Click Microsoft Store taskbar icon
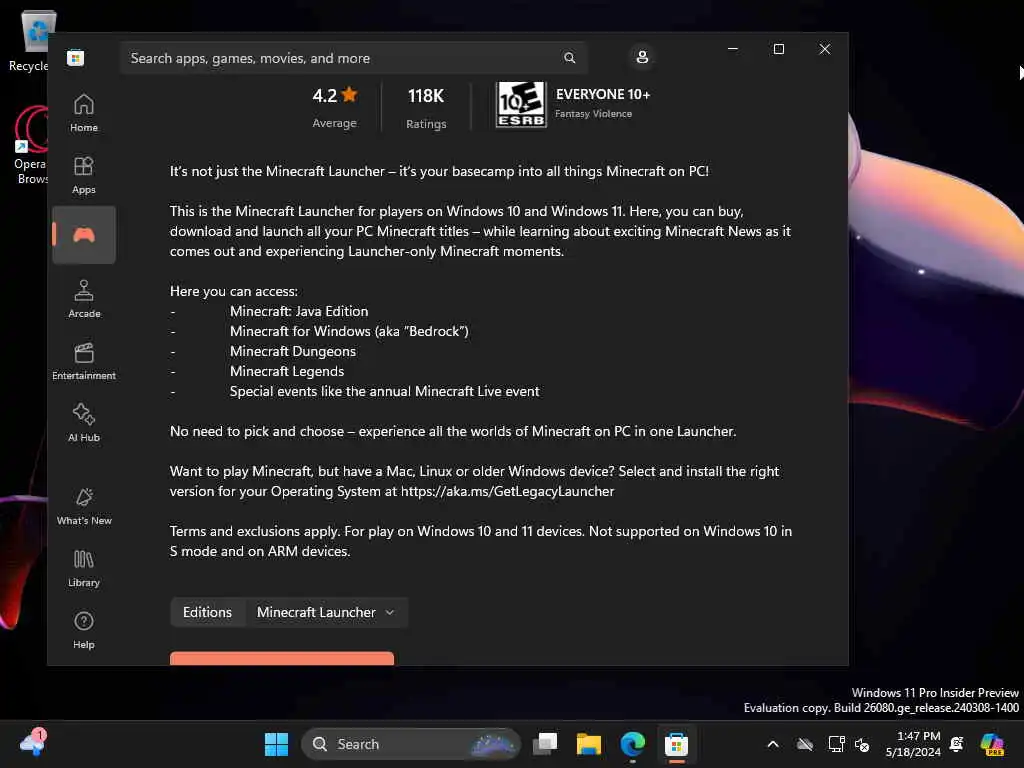 tap(677, 744)
